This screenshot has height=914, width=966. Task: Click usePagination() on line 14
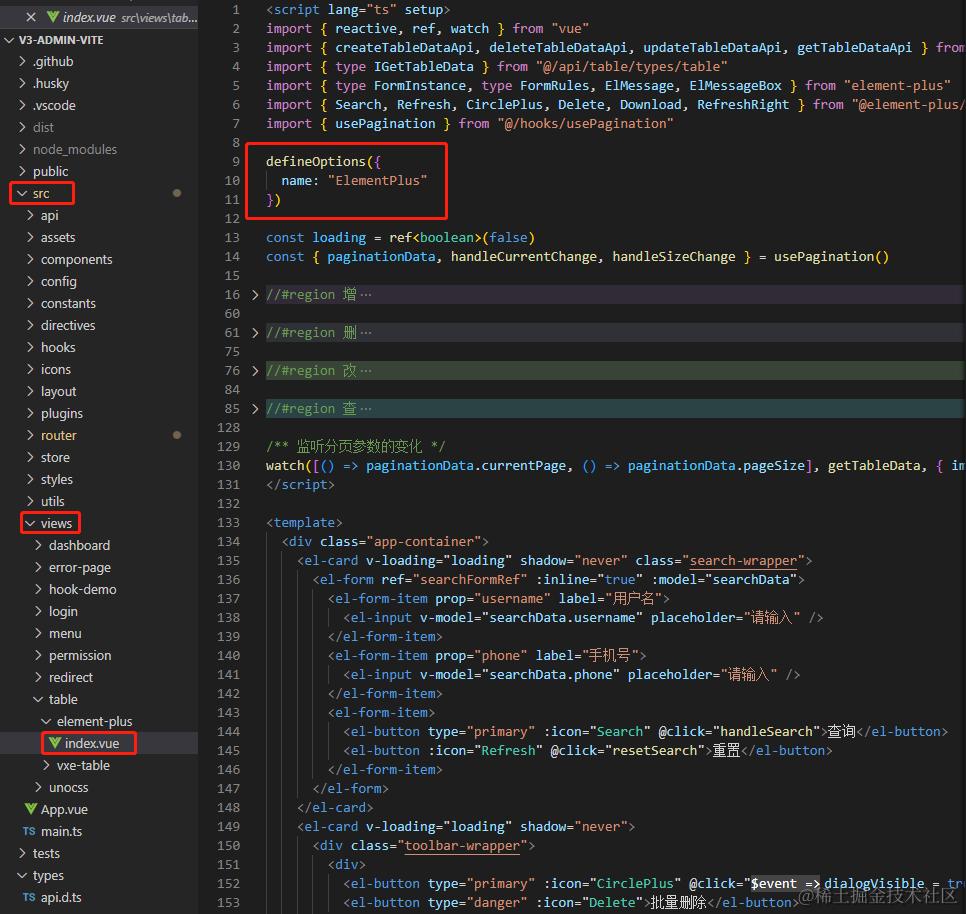coord(831,257)
